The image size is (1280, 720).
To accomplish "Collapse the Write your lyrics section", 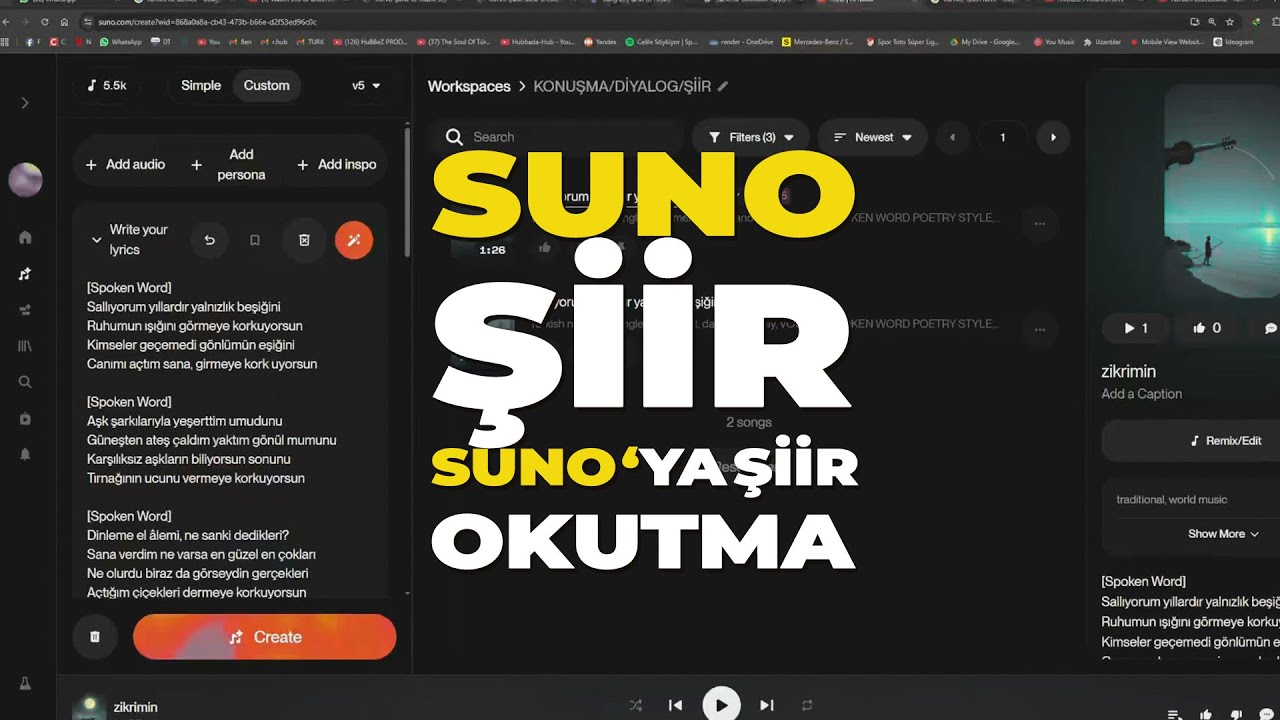I will pos(96,240).
